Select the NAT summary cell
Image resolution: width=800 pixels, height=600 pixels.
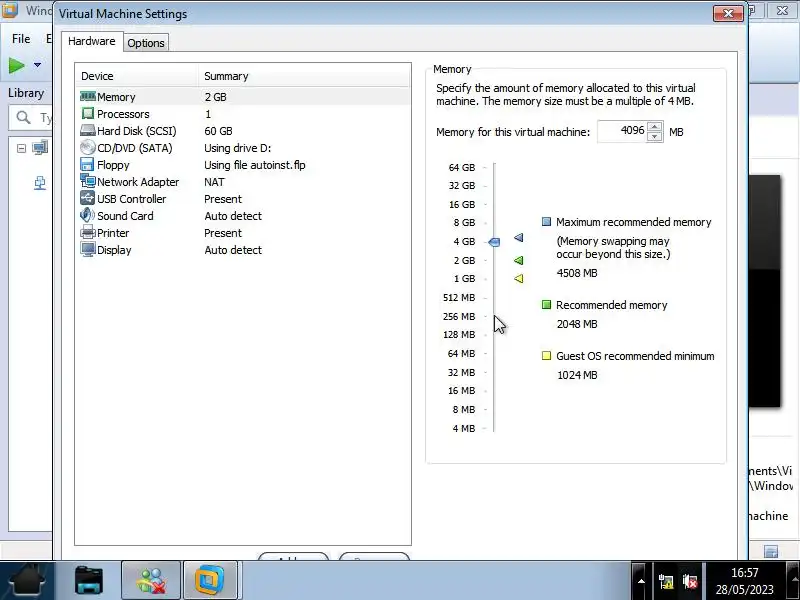(x=214, y=182)
